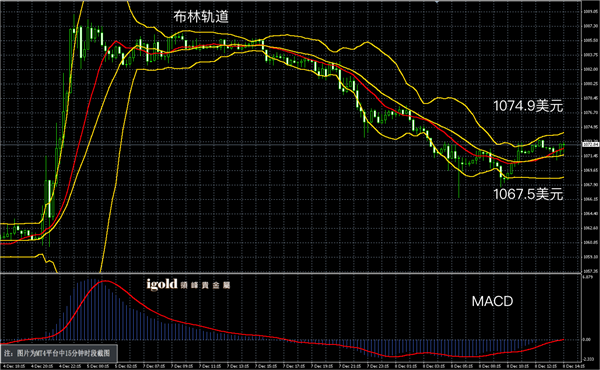600x370 pixels.
Task: Click the upper yellow Bollinger band at its right end
Action: [561, 134]
